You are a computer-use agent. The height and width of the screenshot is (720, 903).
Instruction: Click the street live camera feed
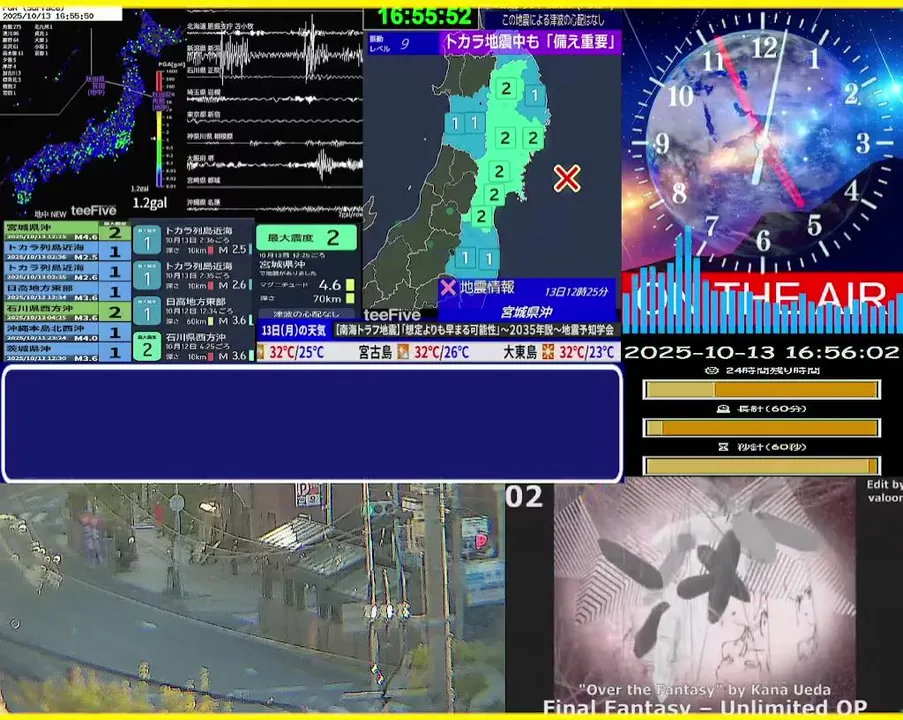tap(252, 598)
